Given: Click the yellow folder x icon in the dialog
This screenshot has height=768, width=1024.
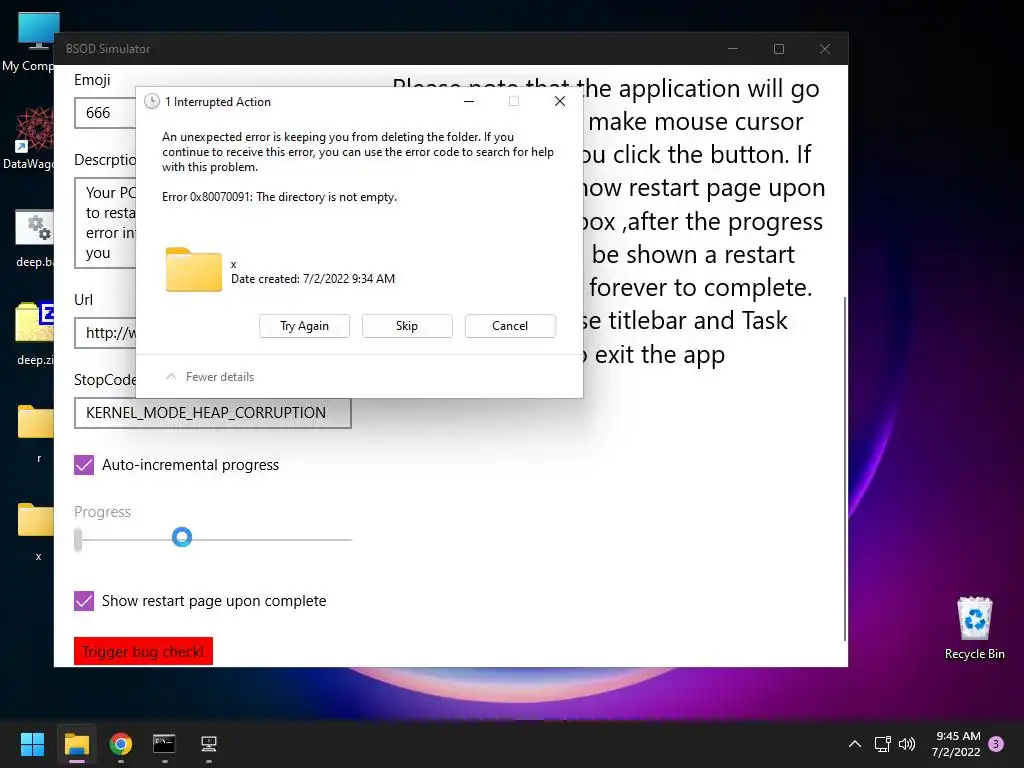Looking at the screenshot, I should coord(194,270).
